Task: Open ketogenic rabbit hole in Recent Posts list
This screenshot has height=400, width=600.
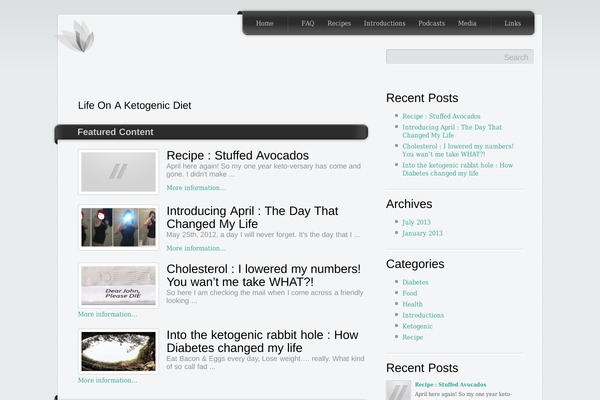Action: tap(457, 169)
